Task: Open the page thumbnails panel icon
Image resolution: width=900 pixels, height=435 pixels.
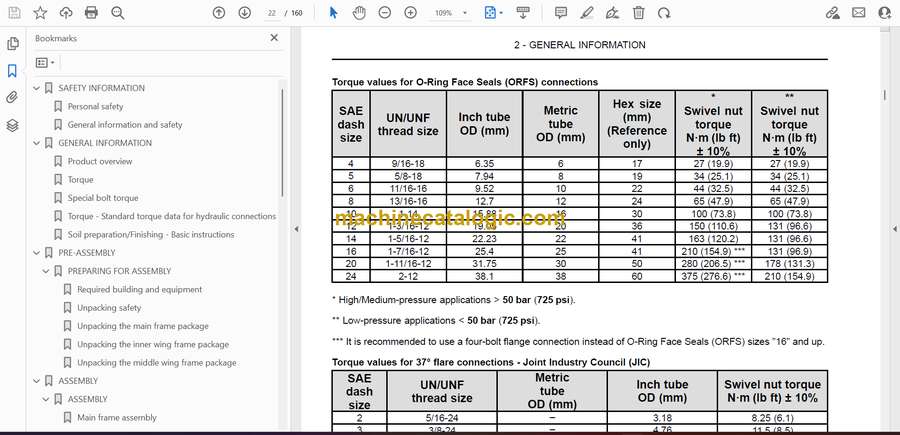Action: click(x=13, y=44)
